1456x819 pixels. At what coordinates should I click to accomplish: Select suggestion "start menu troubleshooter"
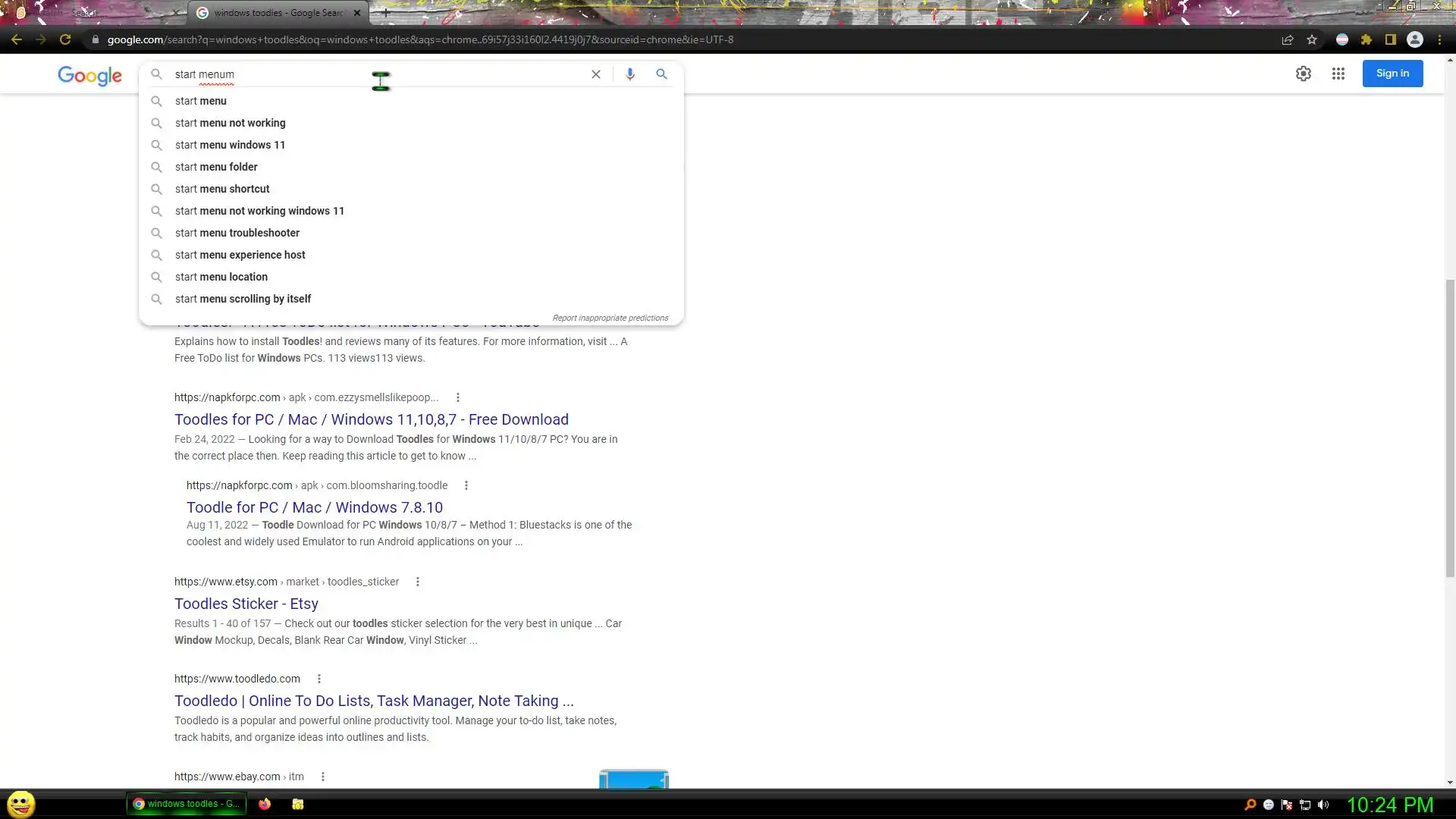point(237,233)
